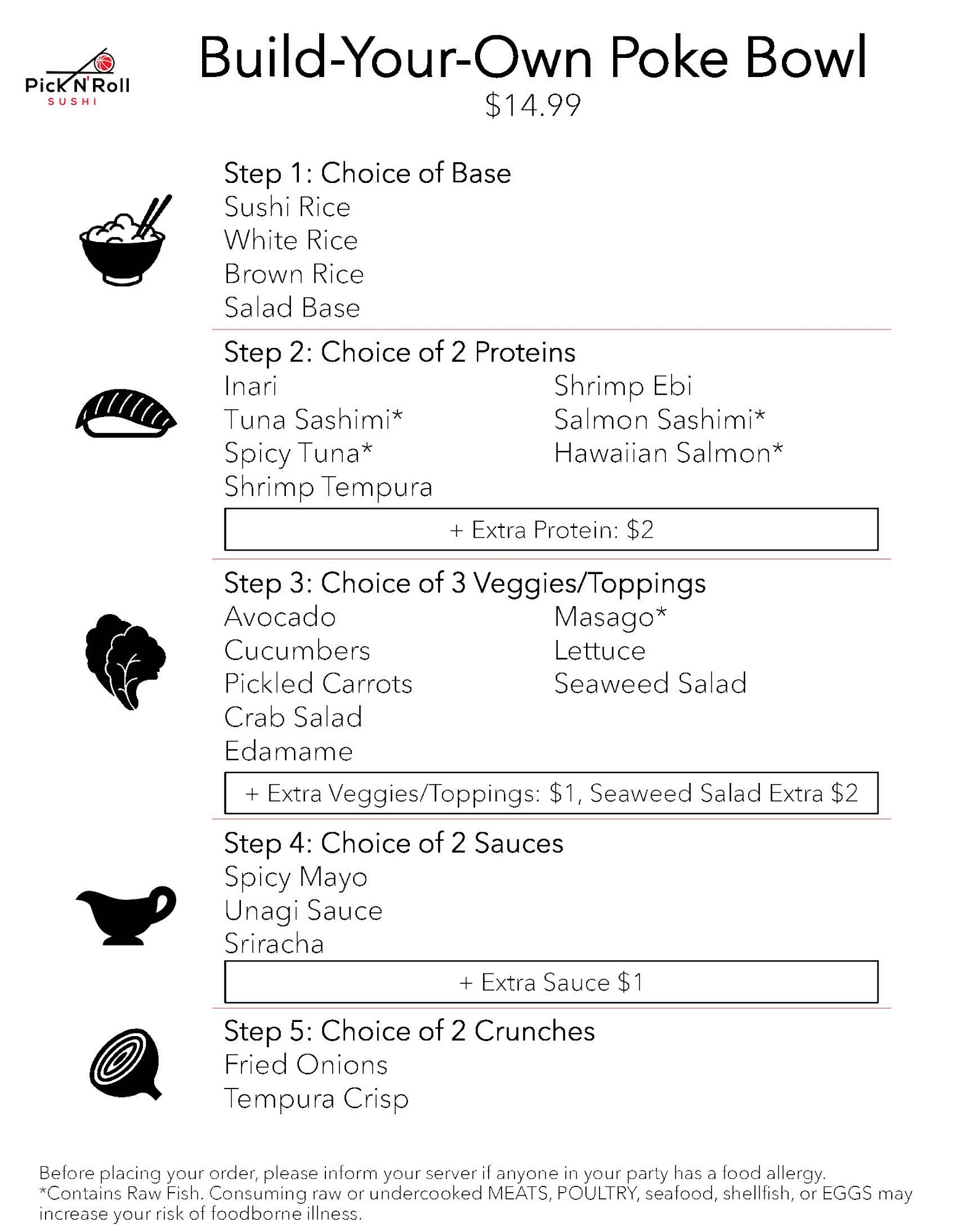Screen dimensions: 957x1232
Task: Click the sashimi nigiri icon
Action: tap(126, 413)
